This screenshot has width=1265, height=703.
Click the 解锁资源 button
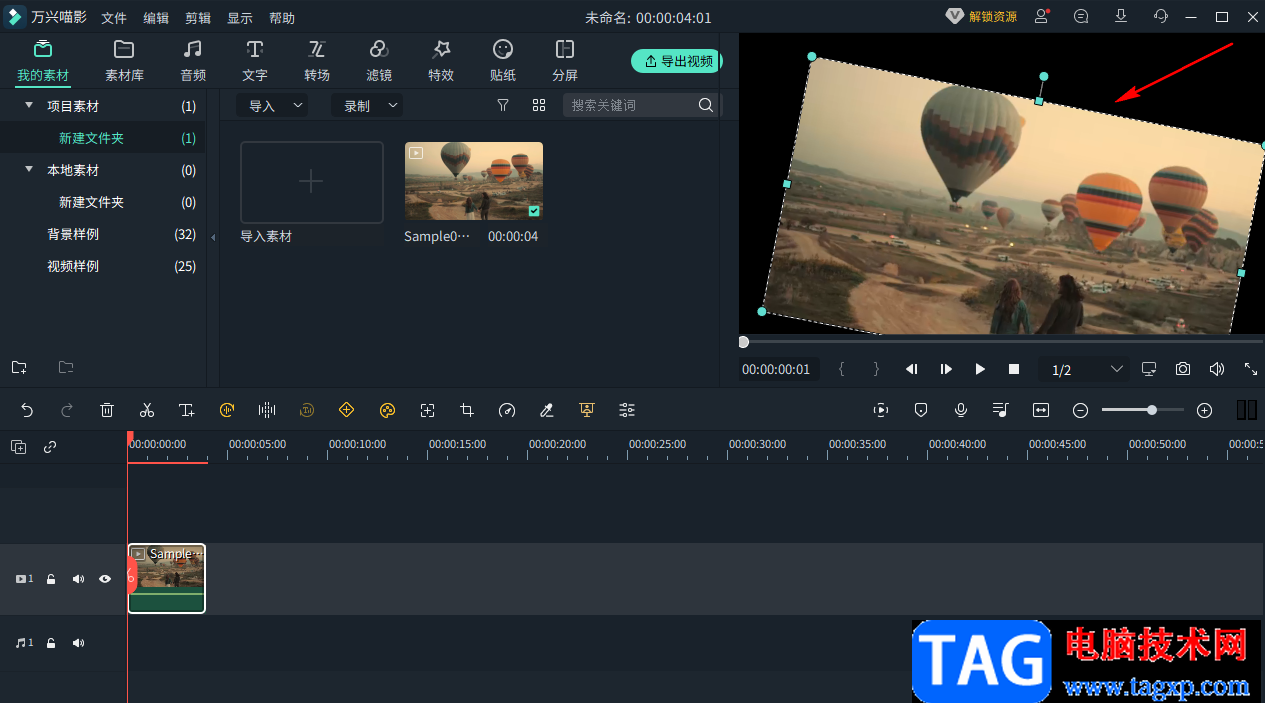(982, 17)
